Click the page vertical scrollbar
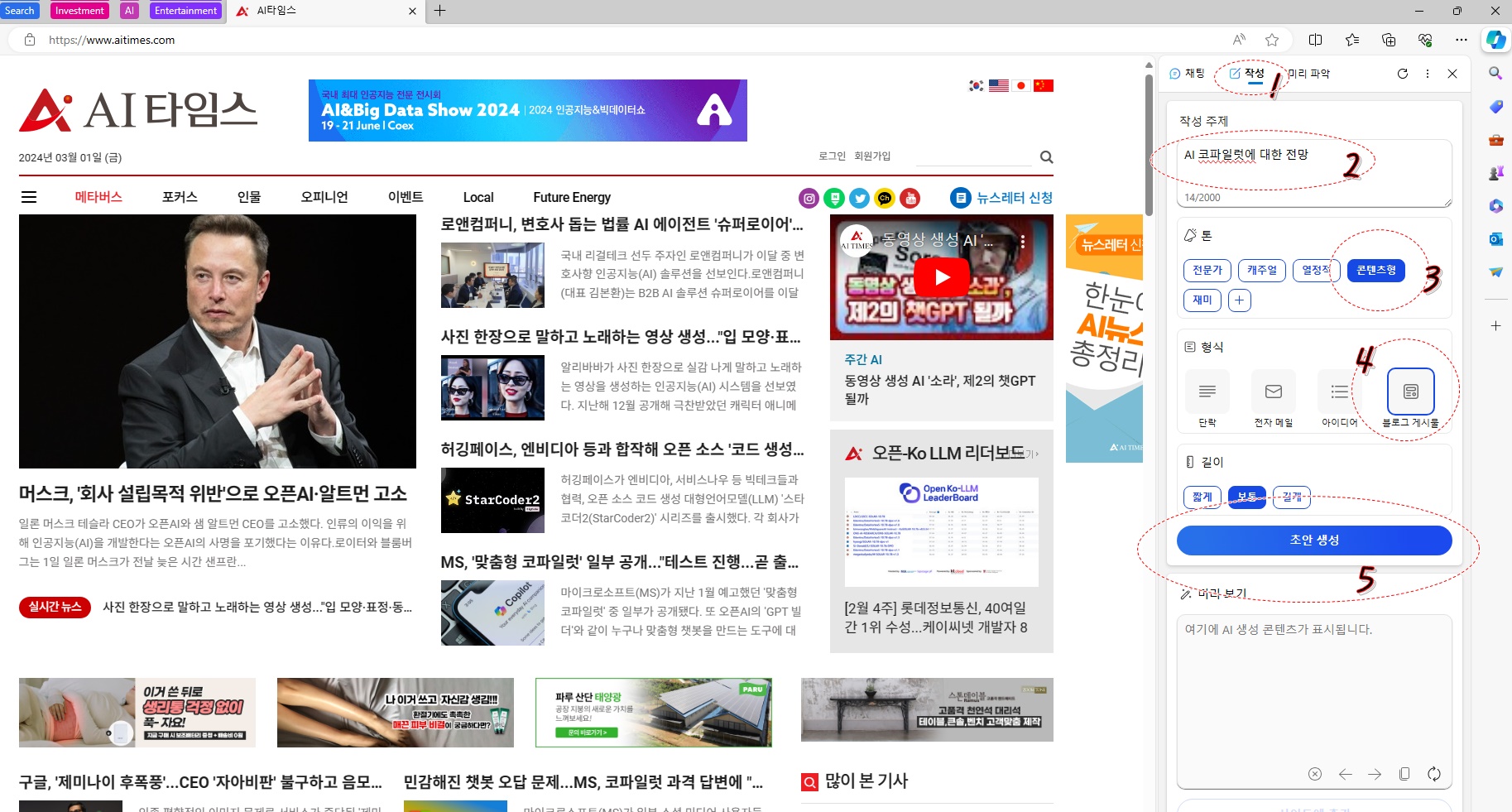The height and width of the screenshot is (812, 1512). 1149,145
